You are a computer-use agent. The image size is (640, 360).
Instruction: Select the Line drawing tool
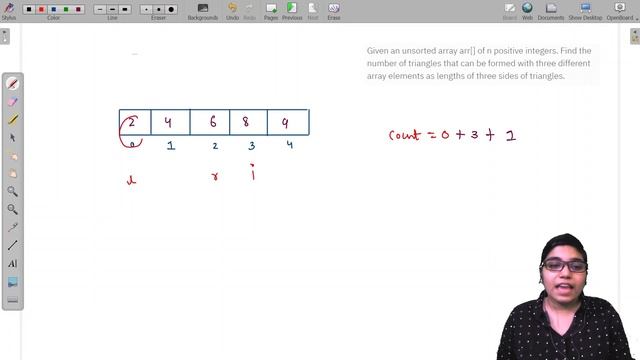[13, 245]
